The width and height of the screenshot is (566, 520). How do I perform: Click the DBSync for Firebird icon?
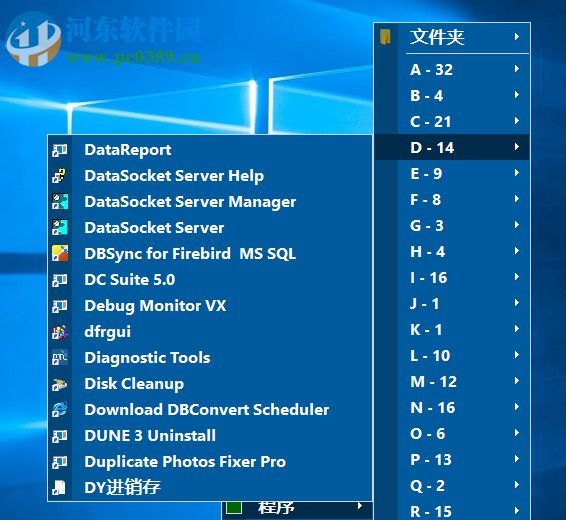[x=60, y=254]
